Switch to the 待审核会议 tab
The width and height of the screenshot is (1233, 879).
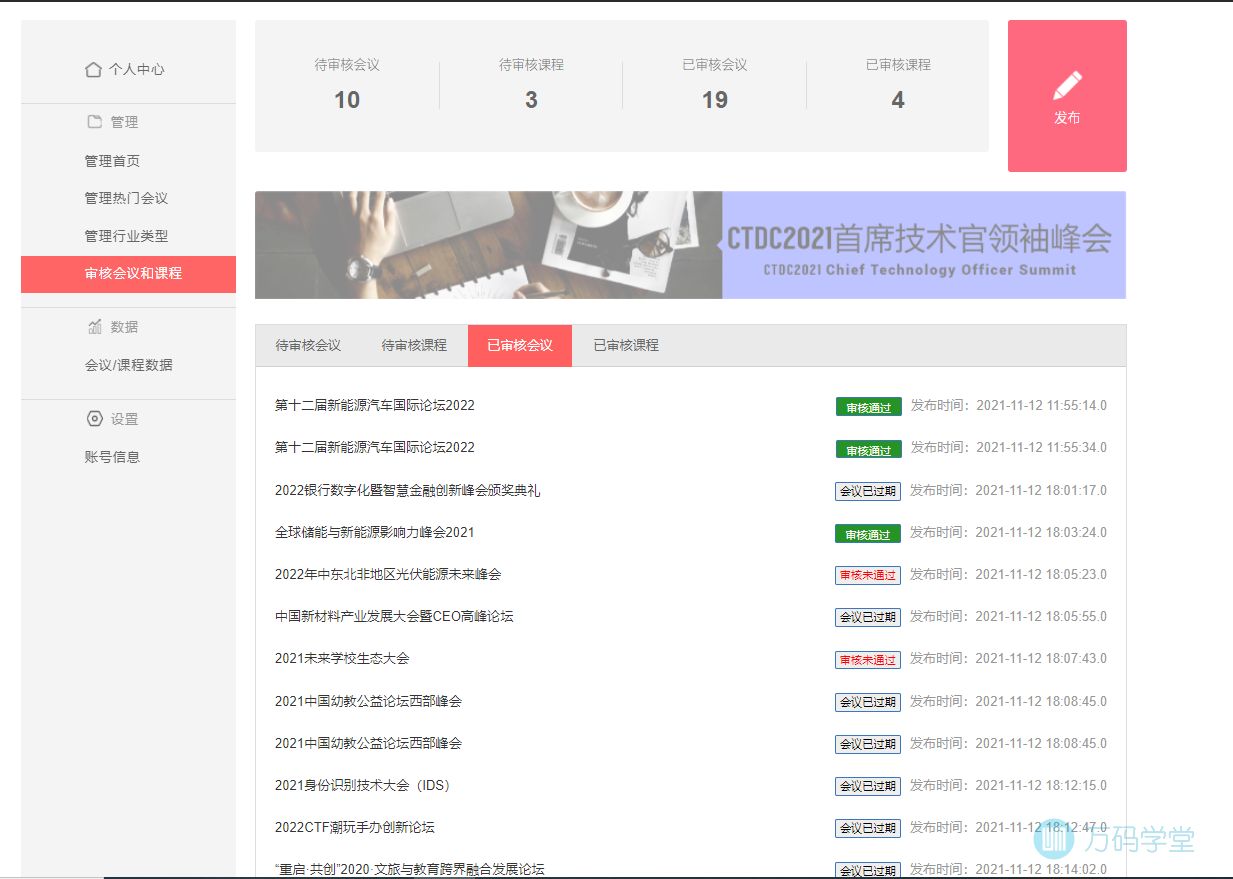tap(308, 346)
